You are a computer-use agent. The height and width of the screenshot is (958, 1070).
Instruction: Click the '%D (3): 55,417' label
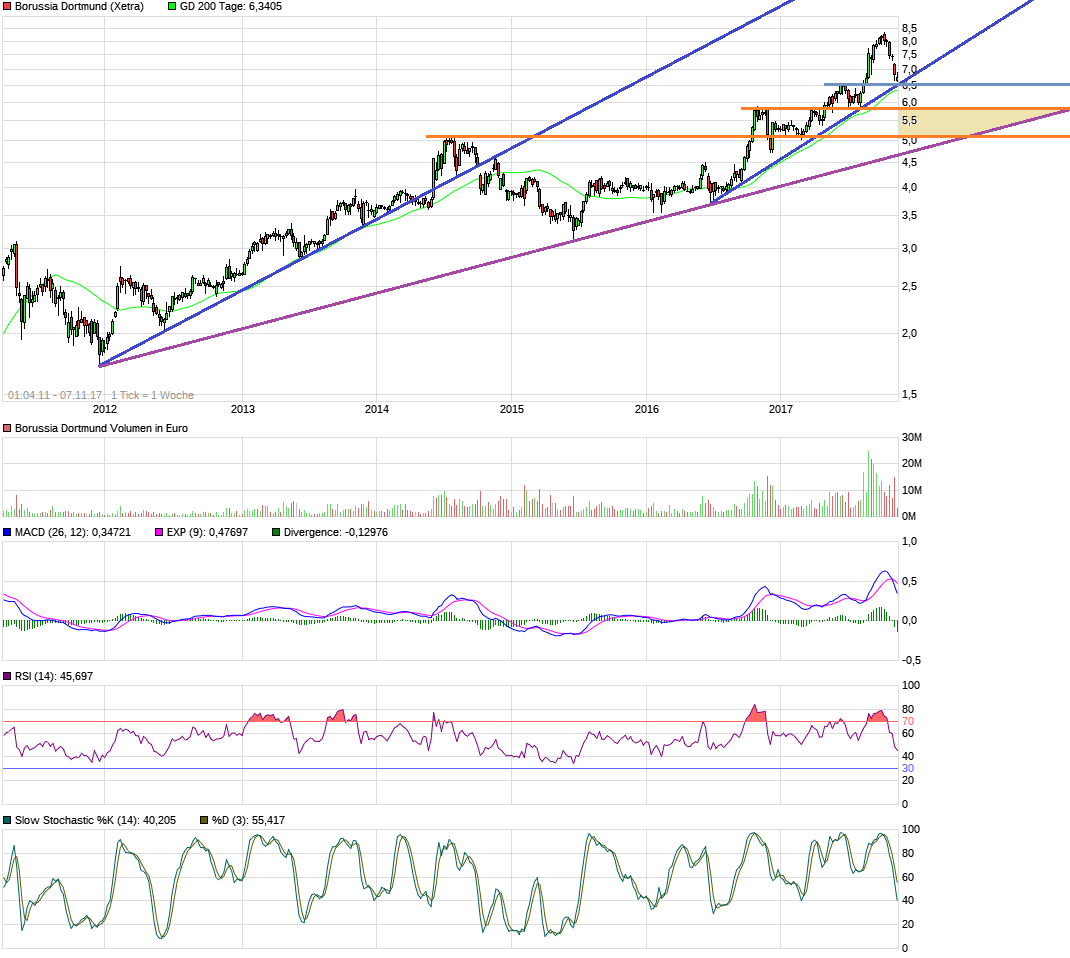(x=248, y=820)
